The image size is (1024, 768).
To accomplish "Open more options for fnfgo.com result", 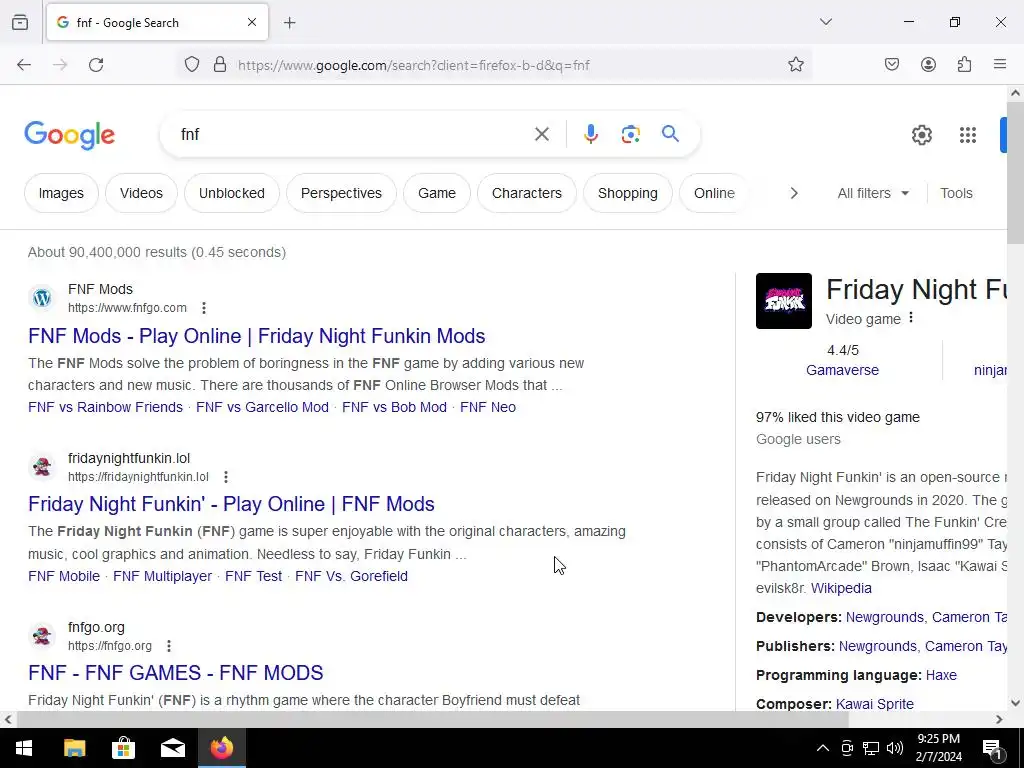I will (204, 308).
